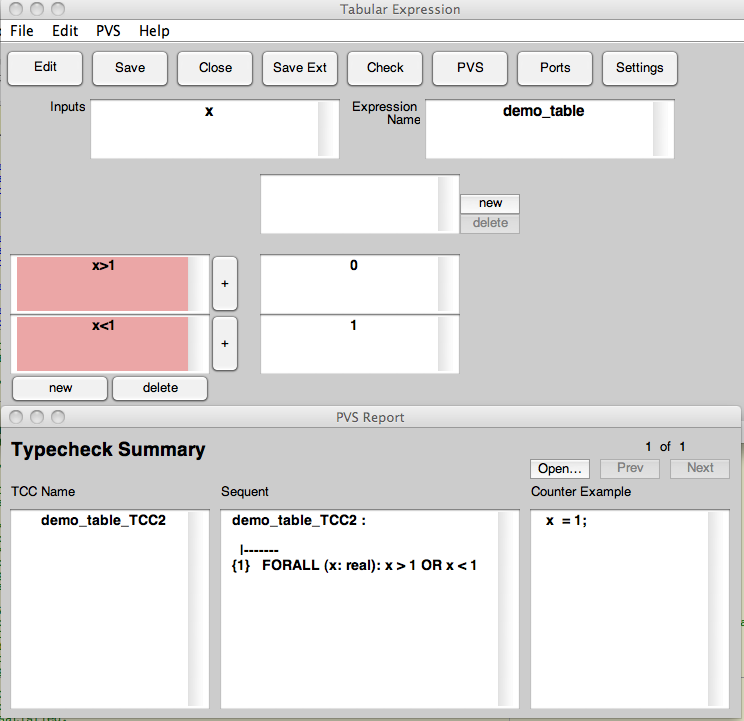This screenshot has width=744, height=721.
Task: Run the Check button
Action: click(x=385, y=68)
